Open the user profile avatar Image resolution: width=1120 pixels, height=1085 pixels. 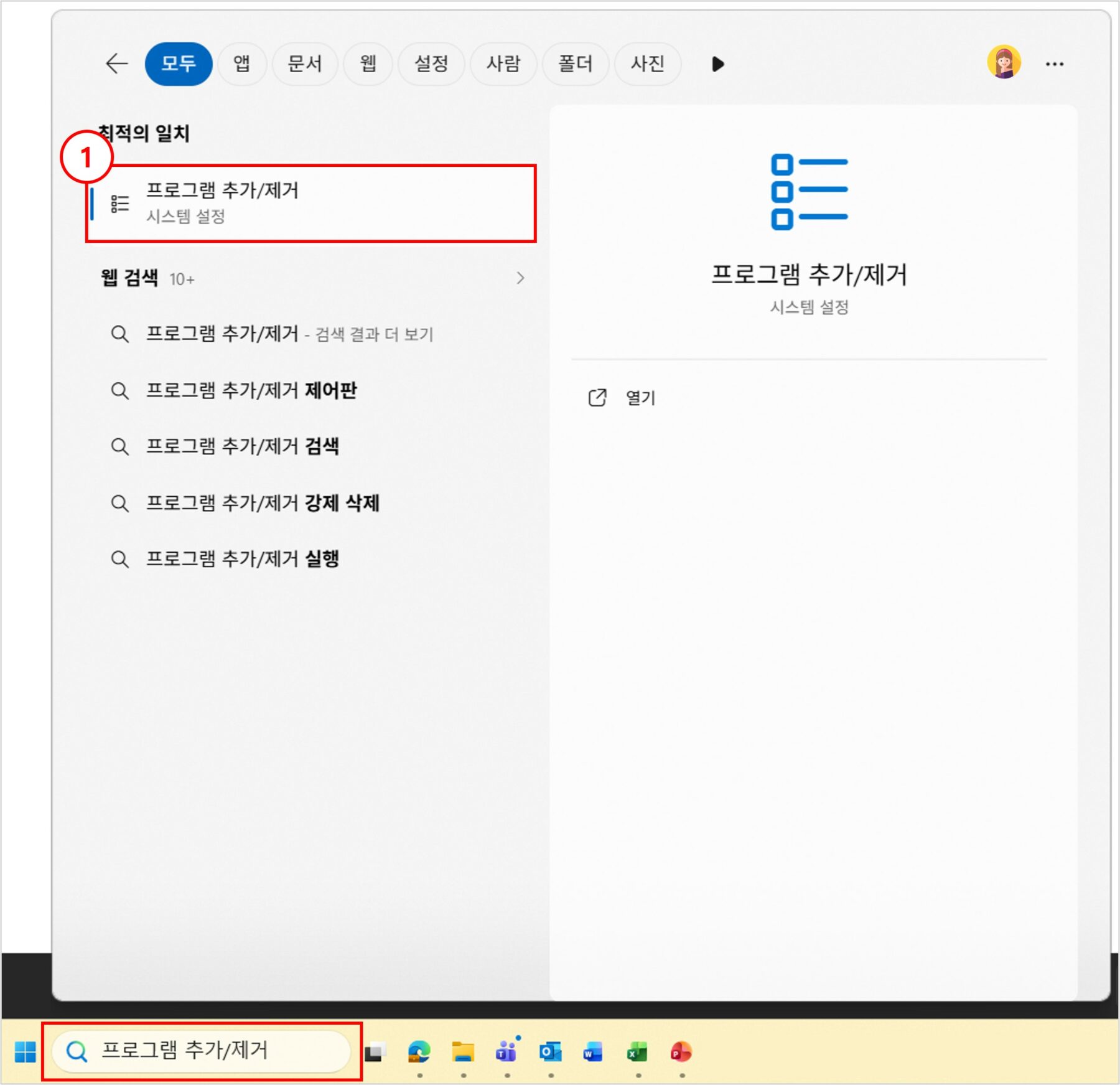(1004, 63)
